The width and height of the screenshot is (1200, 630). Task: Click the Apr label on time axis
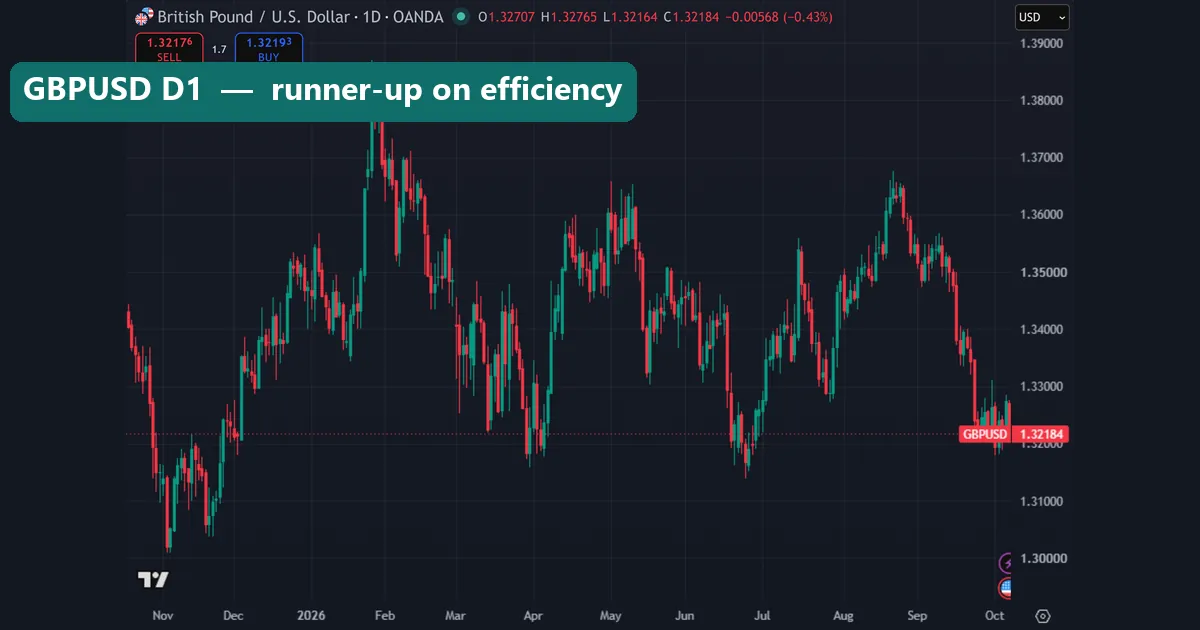tap(532, 616)
